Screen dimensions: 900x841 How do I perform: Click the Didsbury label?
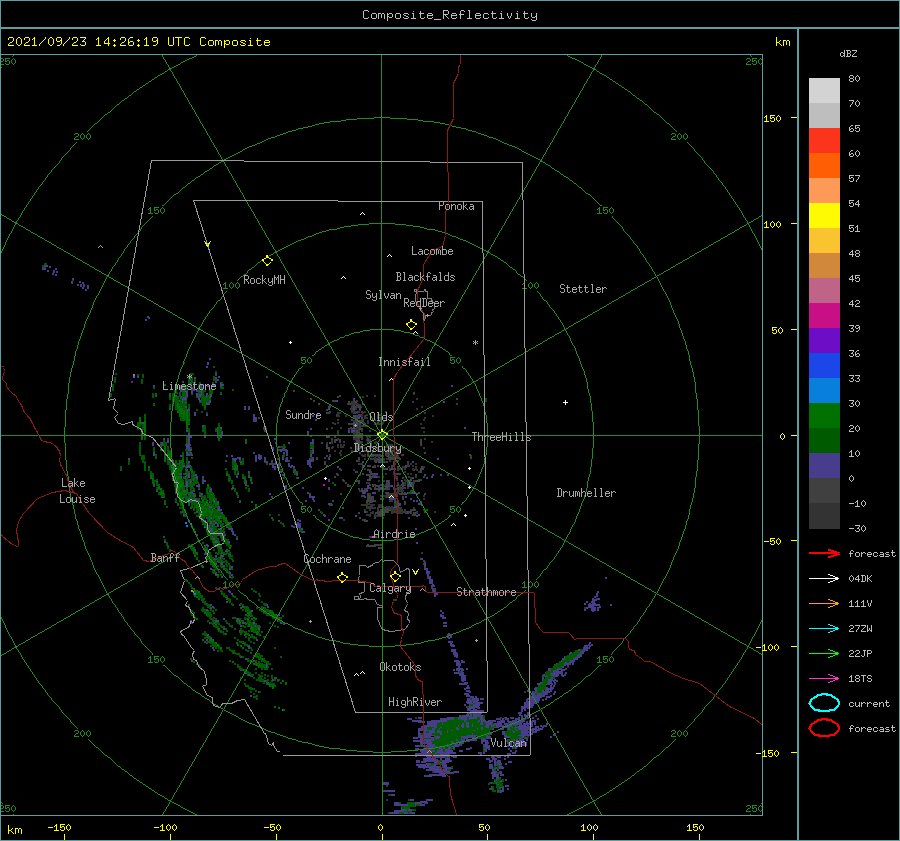point(378,448)
